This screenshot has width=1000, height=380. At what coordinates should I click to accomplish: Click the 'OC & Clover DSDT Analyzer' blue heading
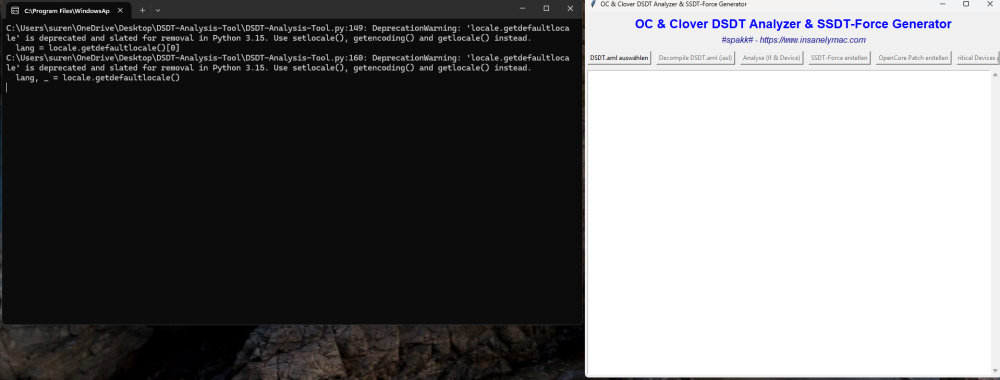click(793, 24)
